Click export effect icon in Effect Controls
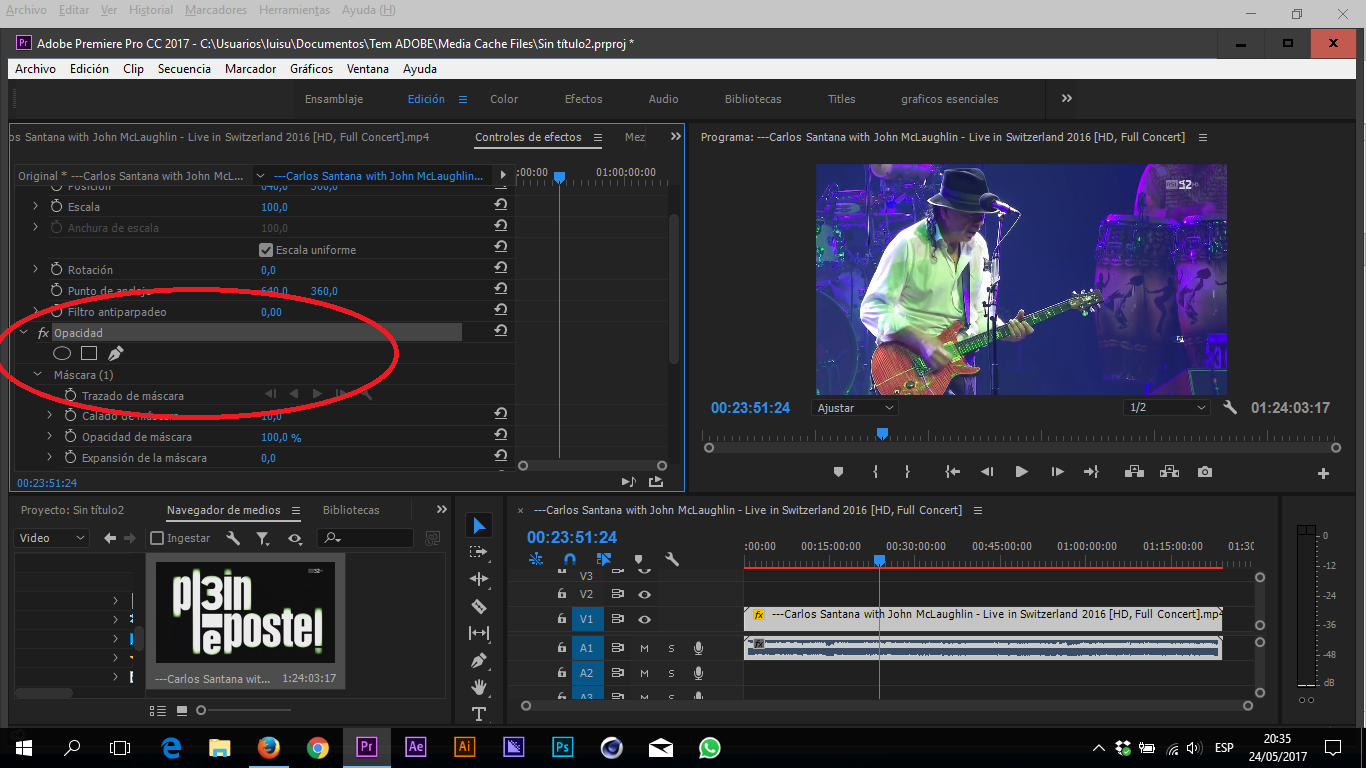Viewport: 1366px width, 768px height. coord(656,481)
